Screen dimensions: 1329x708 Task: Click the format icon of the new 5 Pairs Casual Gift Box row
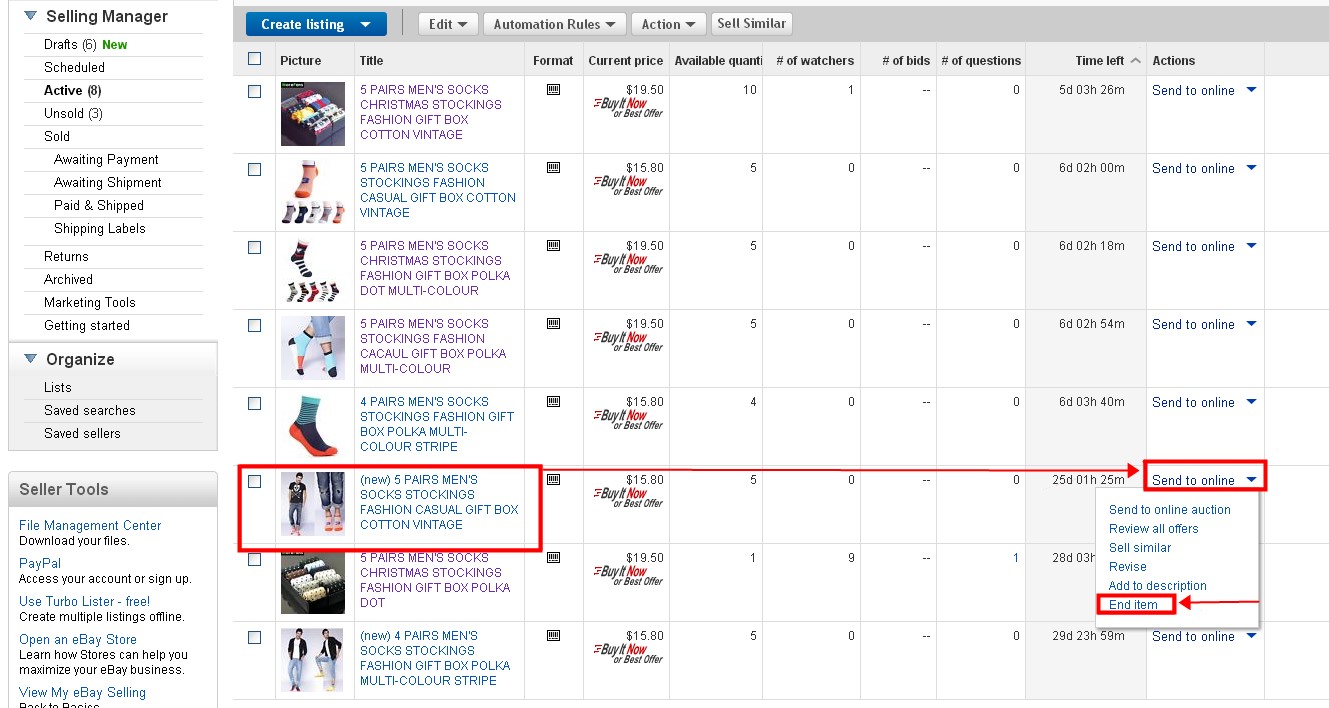(553, 480)
